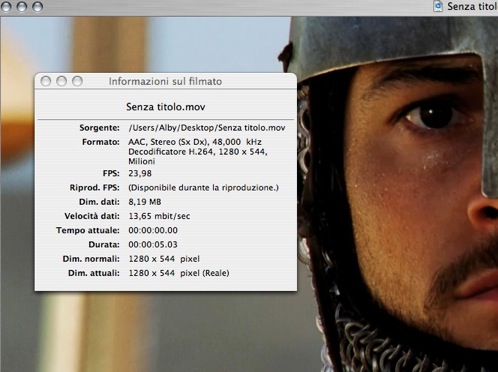
Task: Click the data size value 8,19 MB
Action: coord(145,202)
